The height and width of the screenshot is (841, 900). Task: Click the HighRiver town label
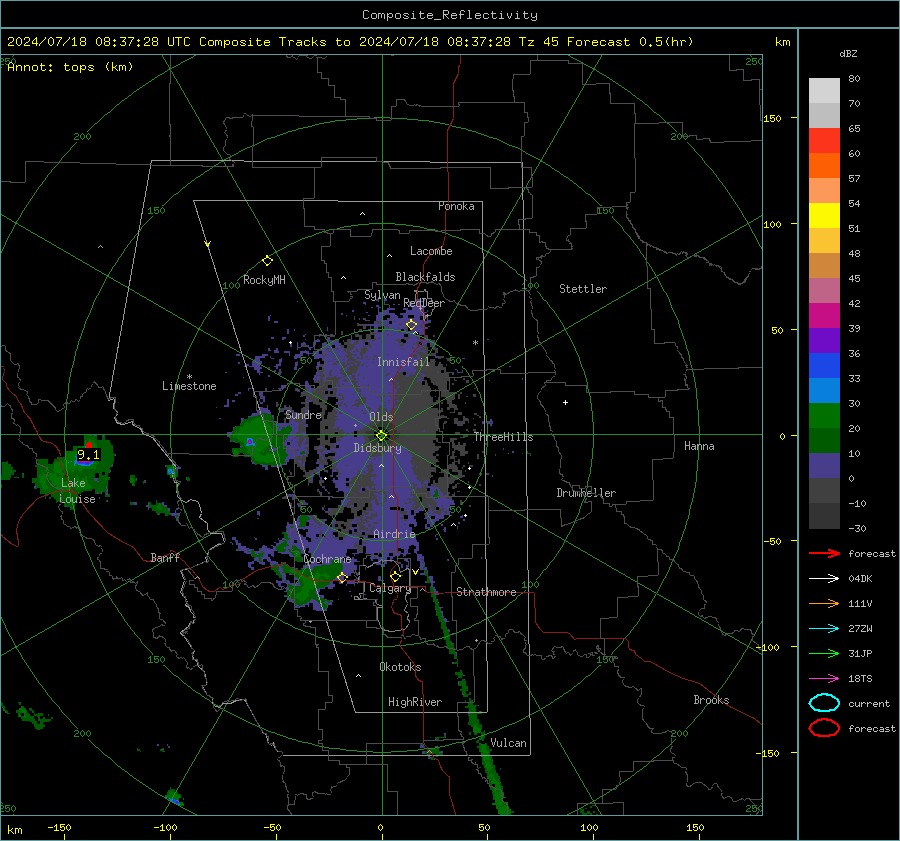point(415,702)
